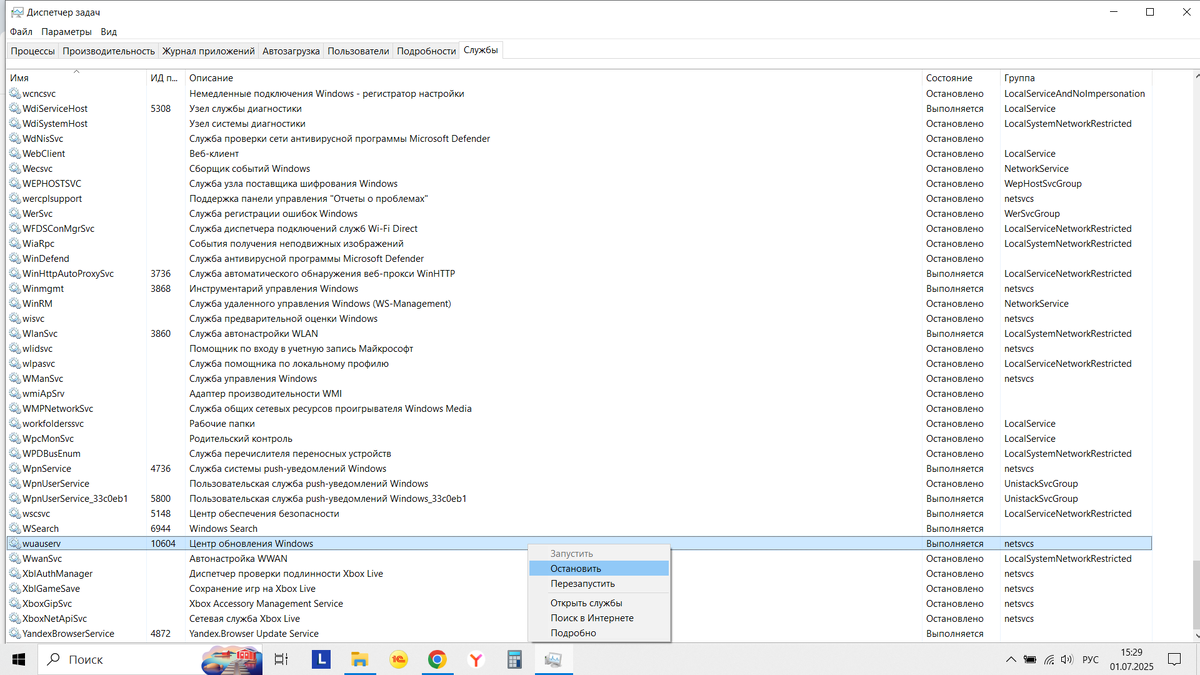The width and height of the screenshot is (1200, 675).
Task: Click the 'Родительский контроль' description cell
Action: coord(241,439)
